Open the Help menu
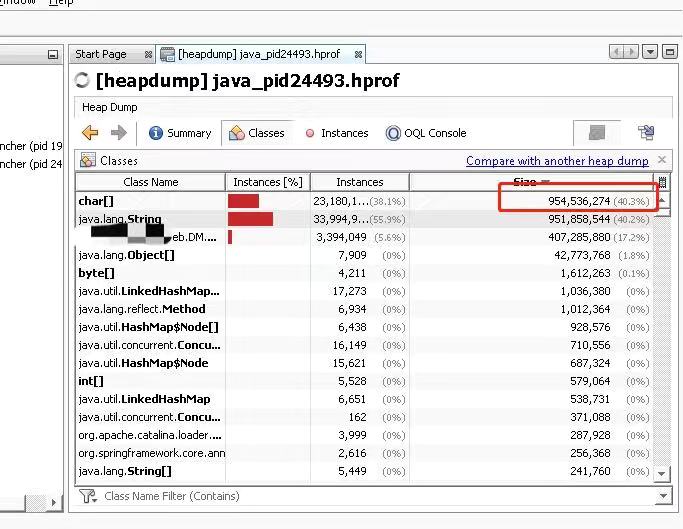 (61, 2)
